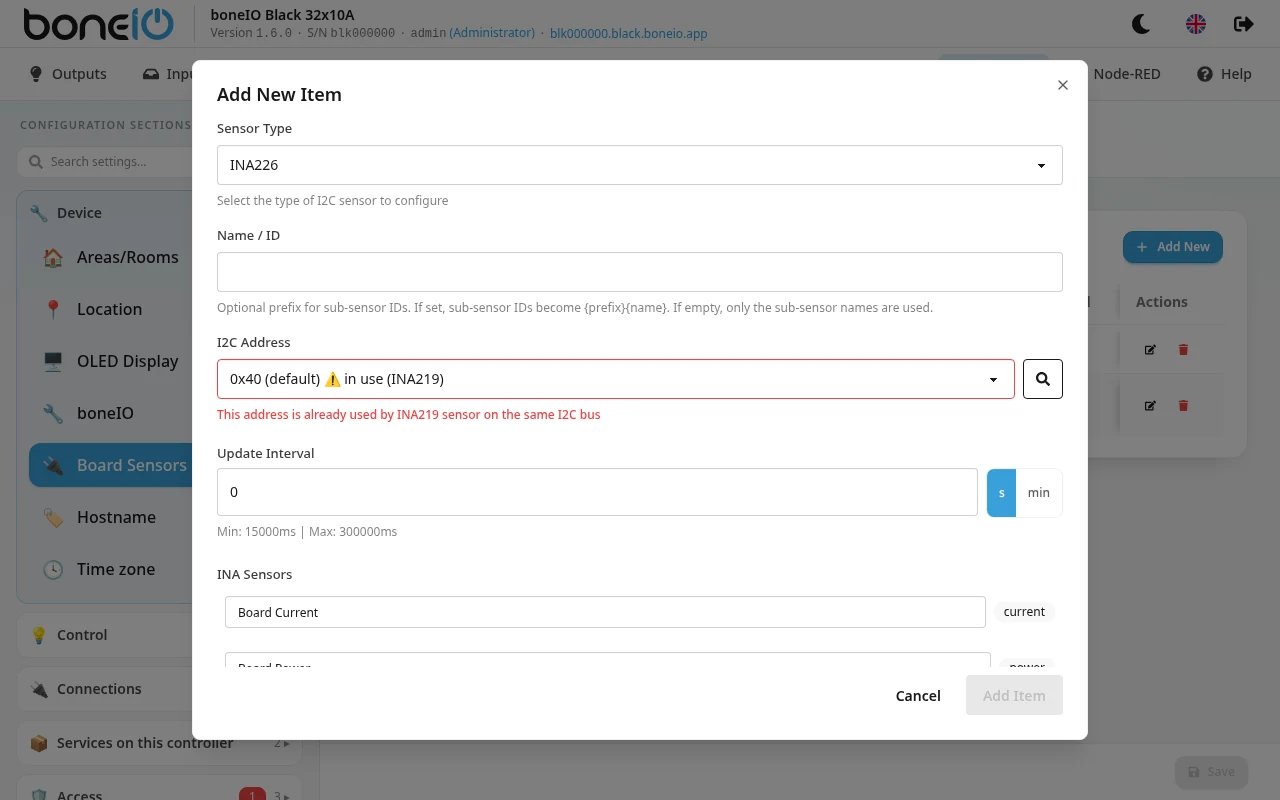Click the 'current' sensor type tag

[1024, 612]
